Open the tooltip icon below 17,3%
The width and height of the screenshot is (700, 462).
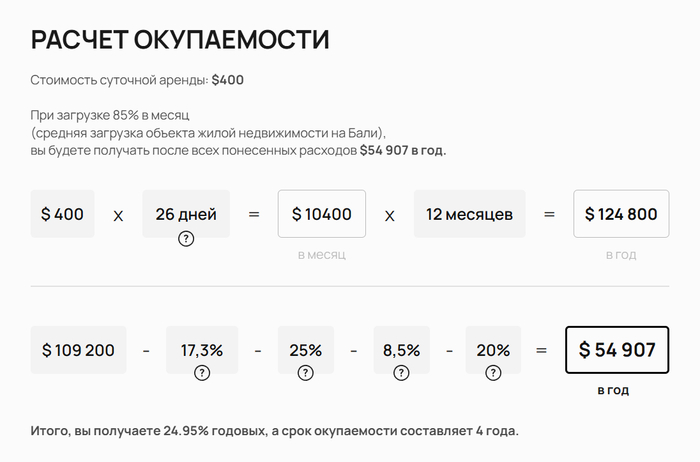(x=202, y=373)
